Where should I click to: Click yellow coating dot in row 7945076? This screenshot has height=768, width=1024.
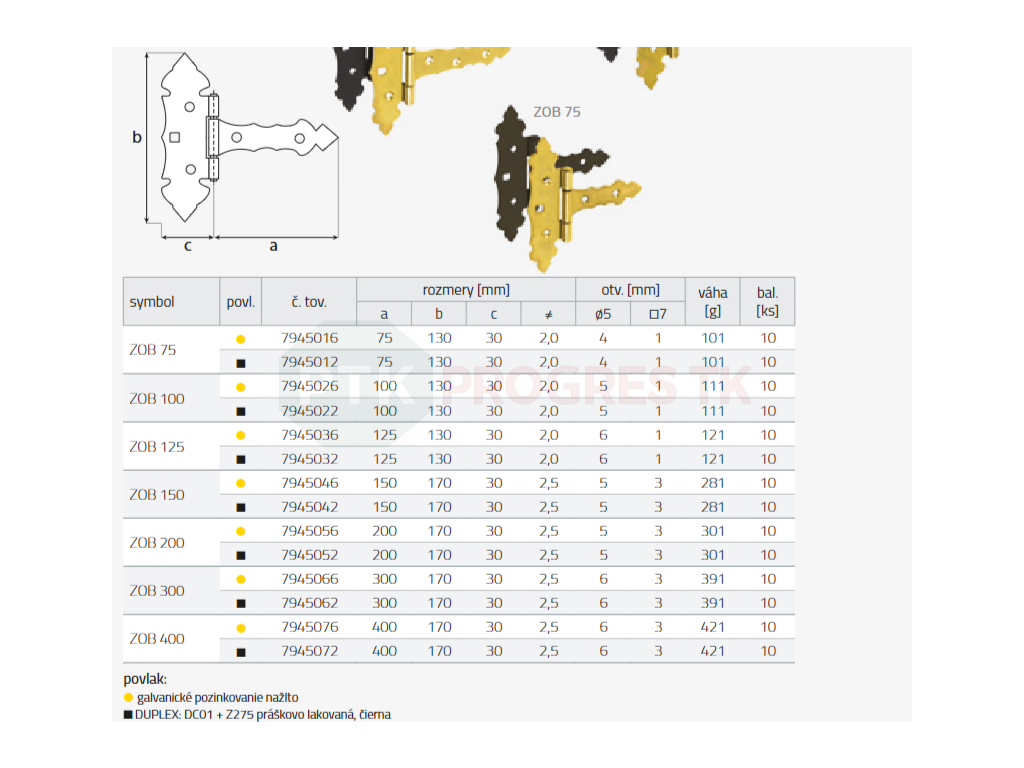pyautogui.click(x=240, y=628)
